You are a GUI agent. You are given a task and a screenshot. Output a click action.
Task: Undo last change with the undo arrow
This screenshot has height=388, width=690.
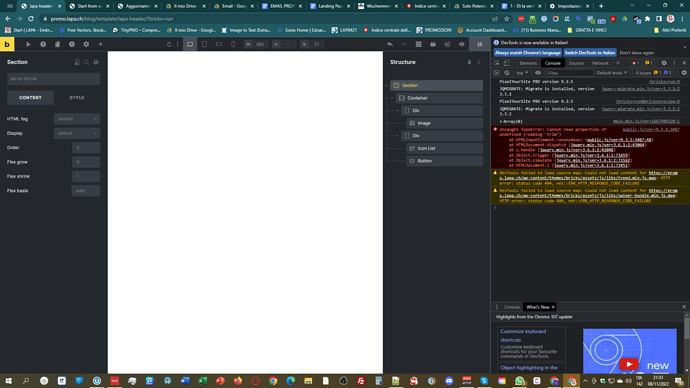pyautogui.click(x=390, y=44)
